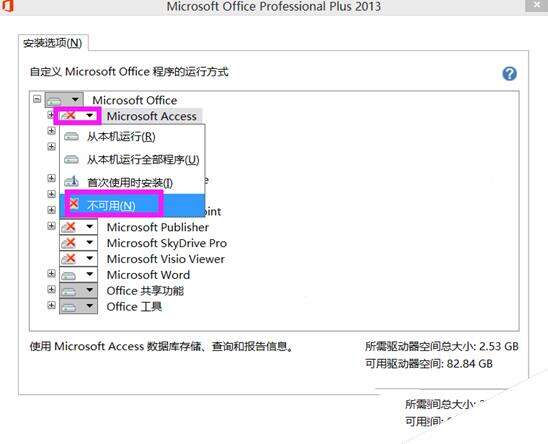Select the Microsoft Publisher tree label
Viewport: 548px width, 444px height.
click(x=158, y=227)
